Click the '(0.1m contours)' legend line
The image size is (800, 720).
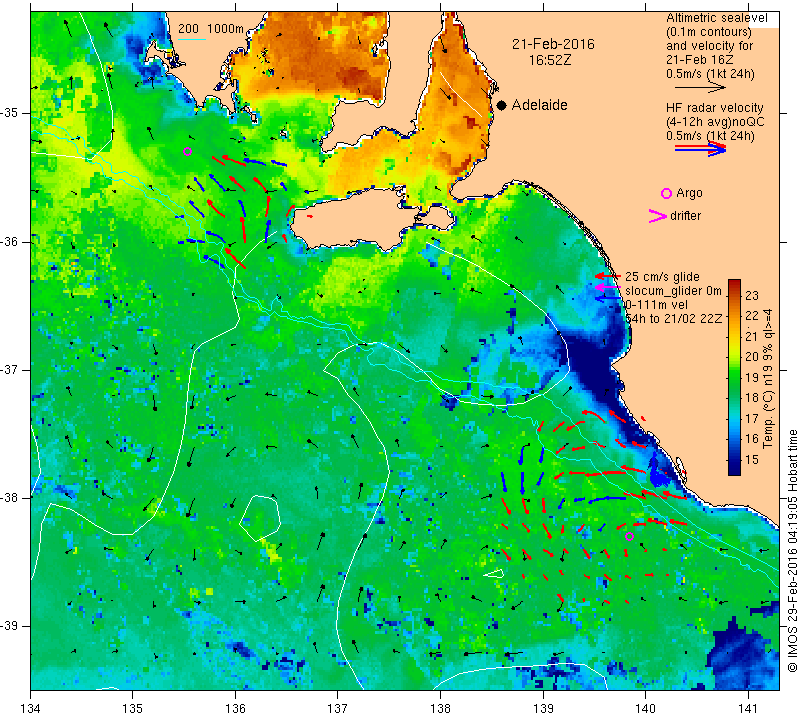709,32
